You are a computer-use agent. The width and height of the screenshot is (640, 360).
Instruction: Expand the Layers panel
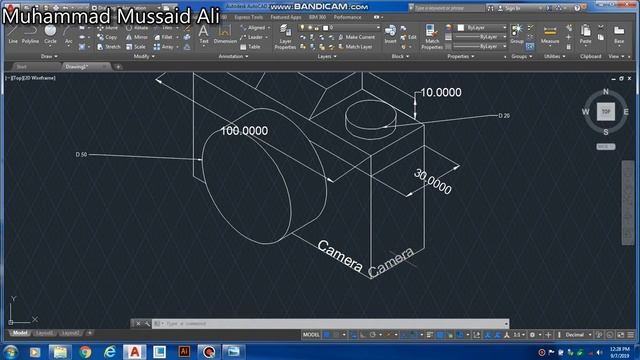[327, 56]
